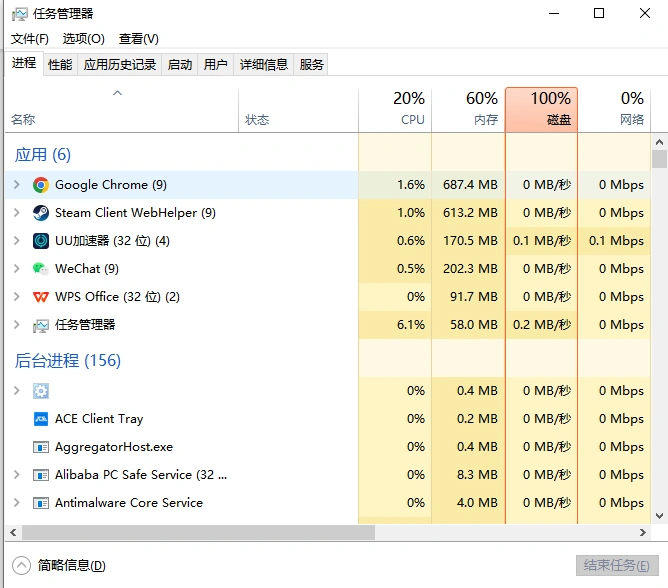Click the 任务管理器 process icon
The width and height of the screenshot is (668, 588).
[41, 325]
